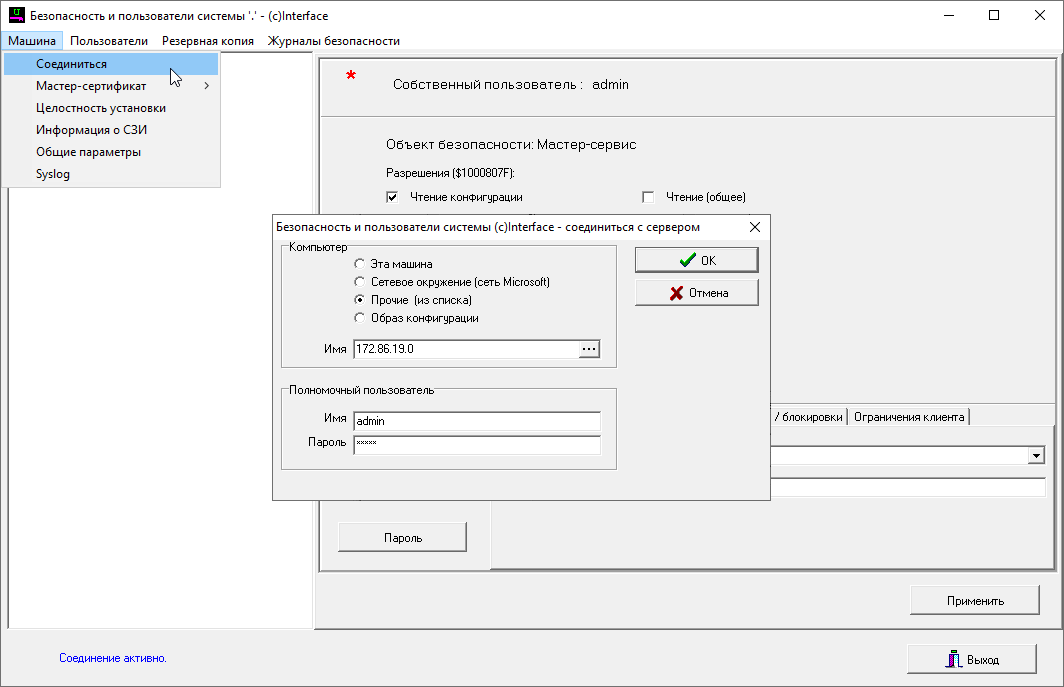Close the connect-to-server dialog
This screenshot has height=687, width=1064.
point(755,227)
